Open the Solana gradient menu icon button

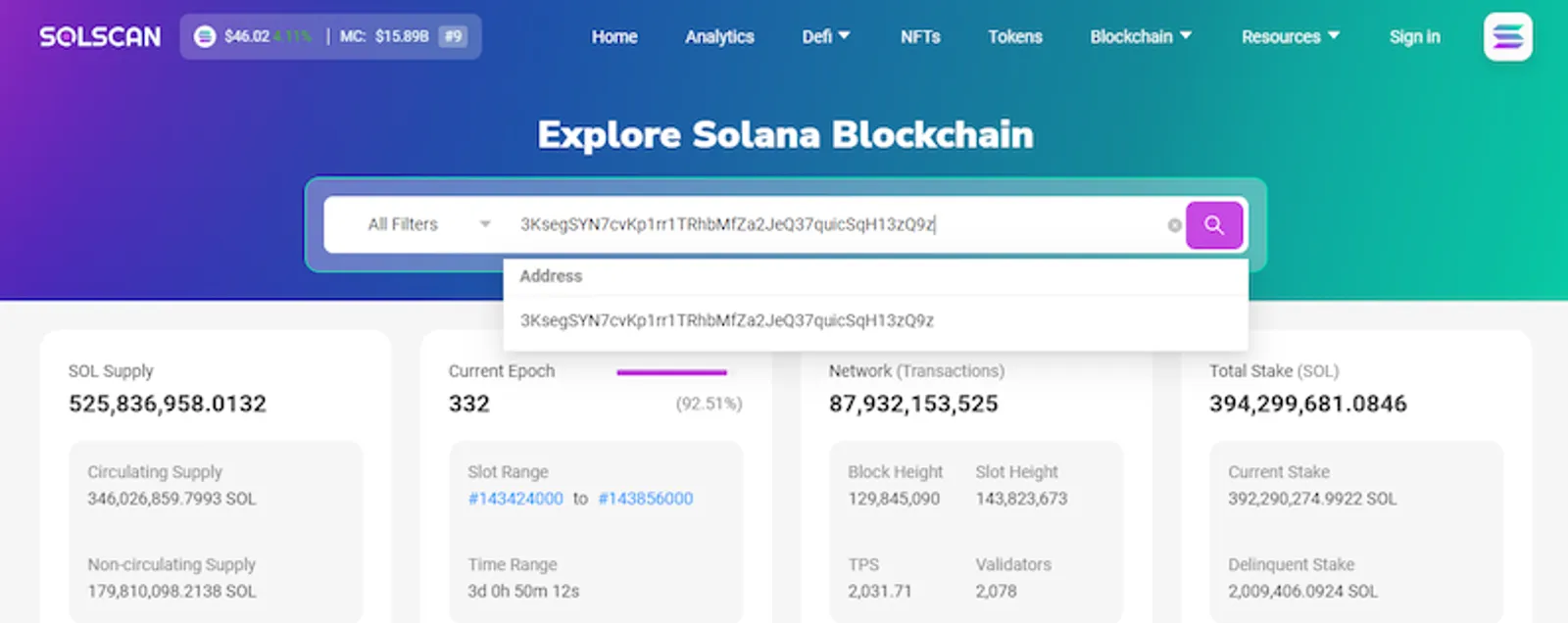1508,37
